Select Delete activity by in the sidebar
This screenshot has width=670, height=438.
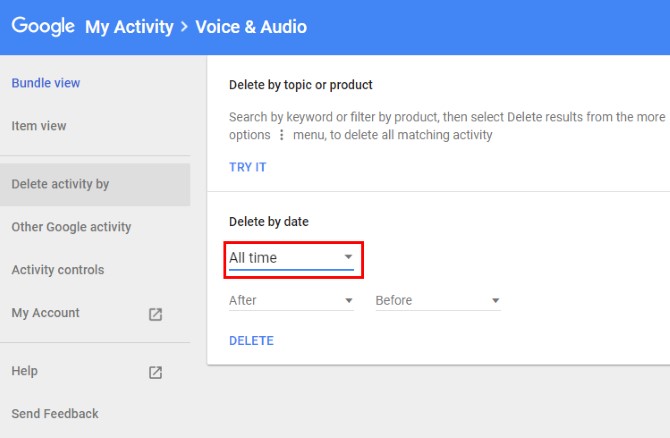60,184
